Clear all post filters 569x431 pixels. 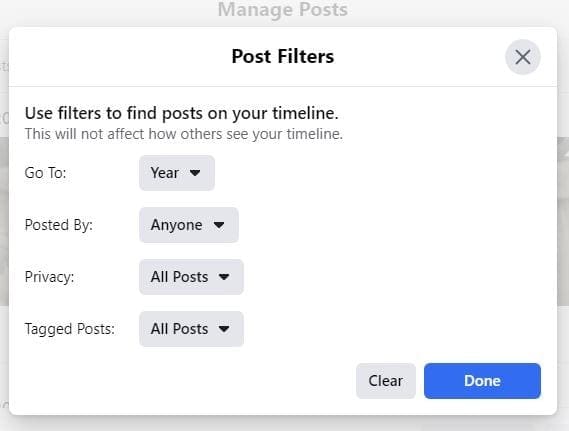click(x=386, y=381)
